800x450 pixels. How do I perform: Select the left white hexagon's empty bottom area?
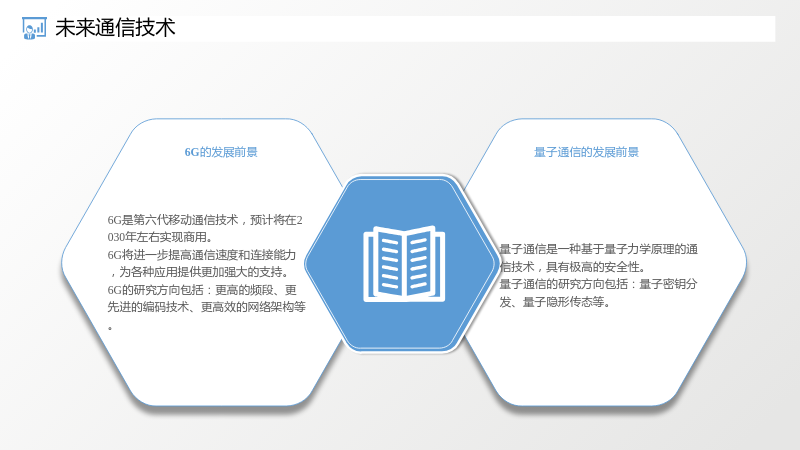pos(219,370)
